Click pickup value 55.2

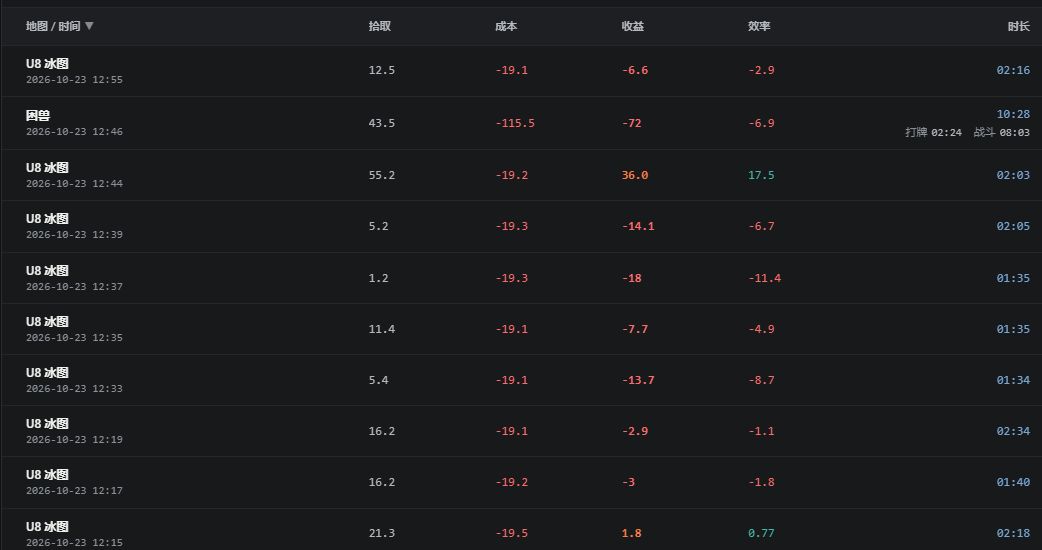pyautogui.click(x=381, y=175)
